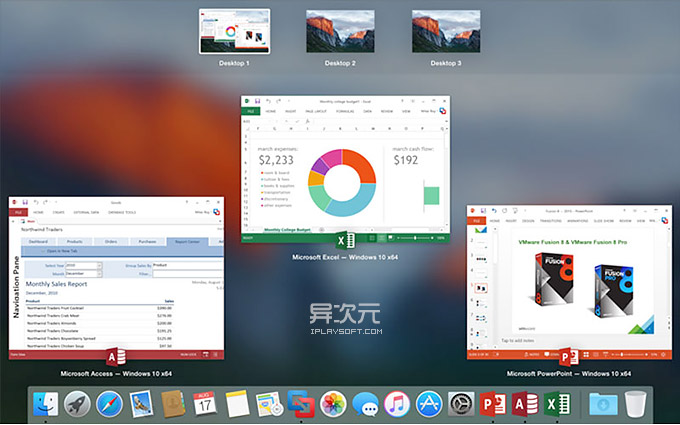The image size is (680, 425).
Task: Open Messages app in the Dock
Action: pos(365,404)
